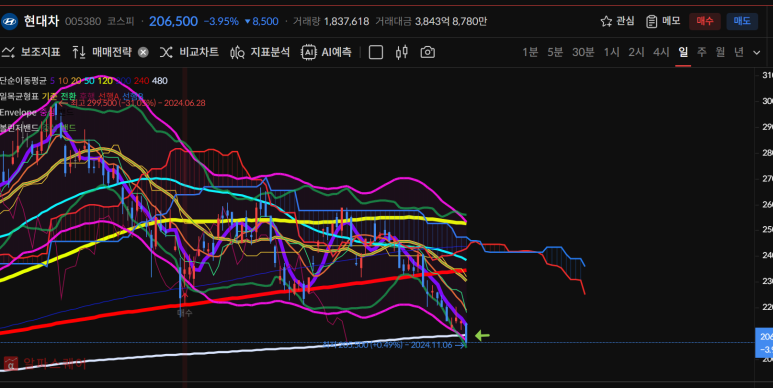Switch to 주 weekly timeframe
Screen dimensions: 773x388
702,52
